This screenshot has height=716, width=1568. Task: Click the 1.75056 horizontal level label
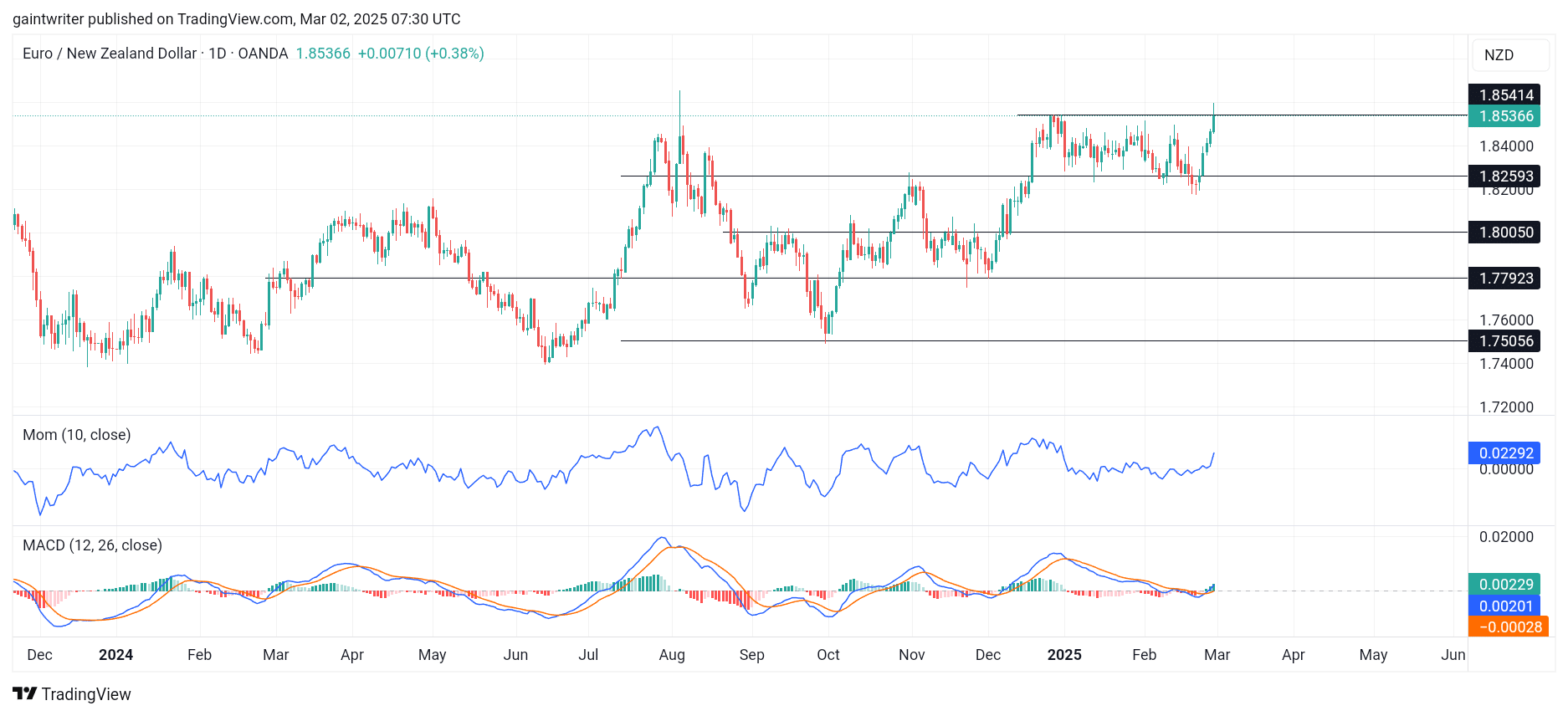coord(1505,340)
